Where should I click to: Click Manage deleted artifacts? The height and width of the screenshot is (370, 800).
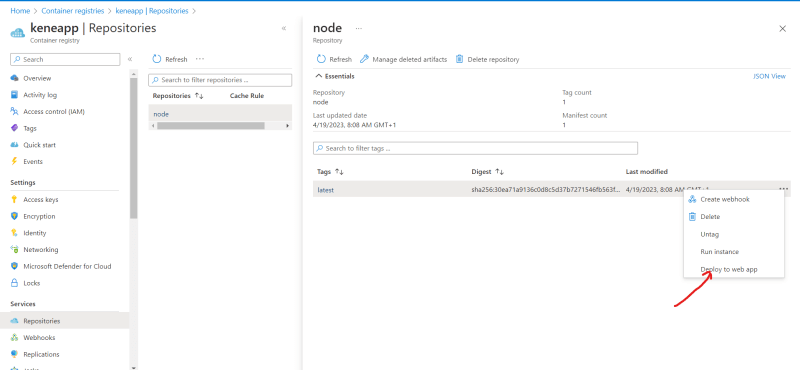pyautogui.click(x=404, y=59)
